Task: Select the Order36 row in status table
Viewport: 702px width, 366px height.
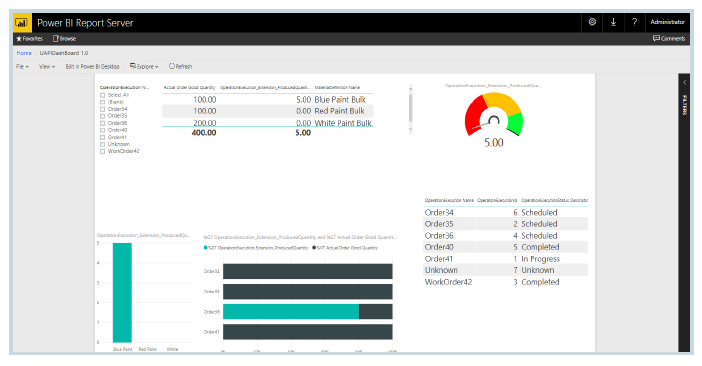Action: pos(505,235)
